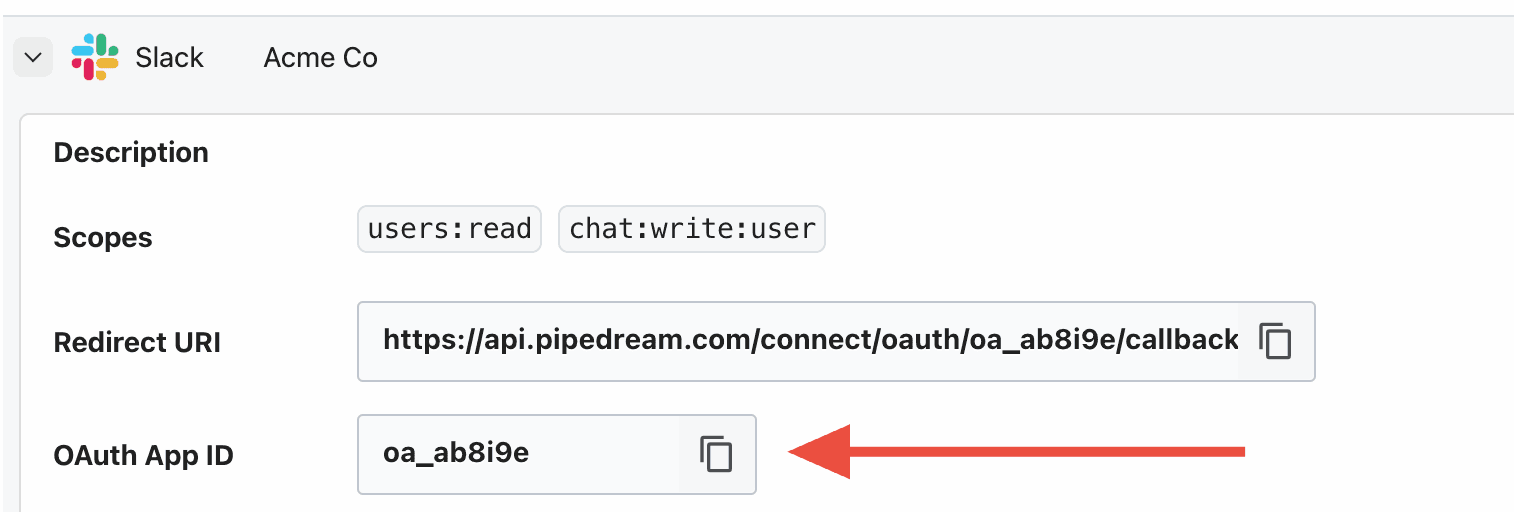Collapse the Slack app row chevron
This screenshot has width=1514, height=512.
(32, 58)
